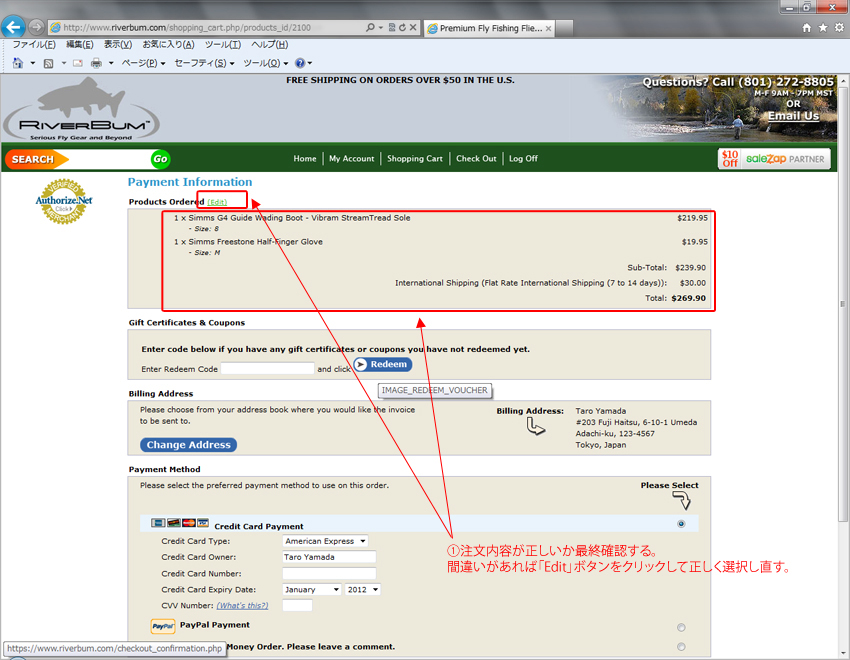The height and width of the screenshot is (660, 850).
Task: Click the Credit Card Owner field
Action: [x=329, y=557]
